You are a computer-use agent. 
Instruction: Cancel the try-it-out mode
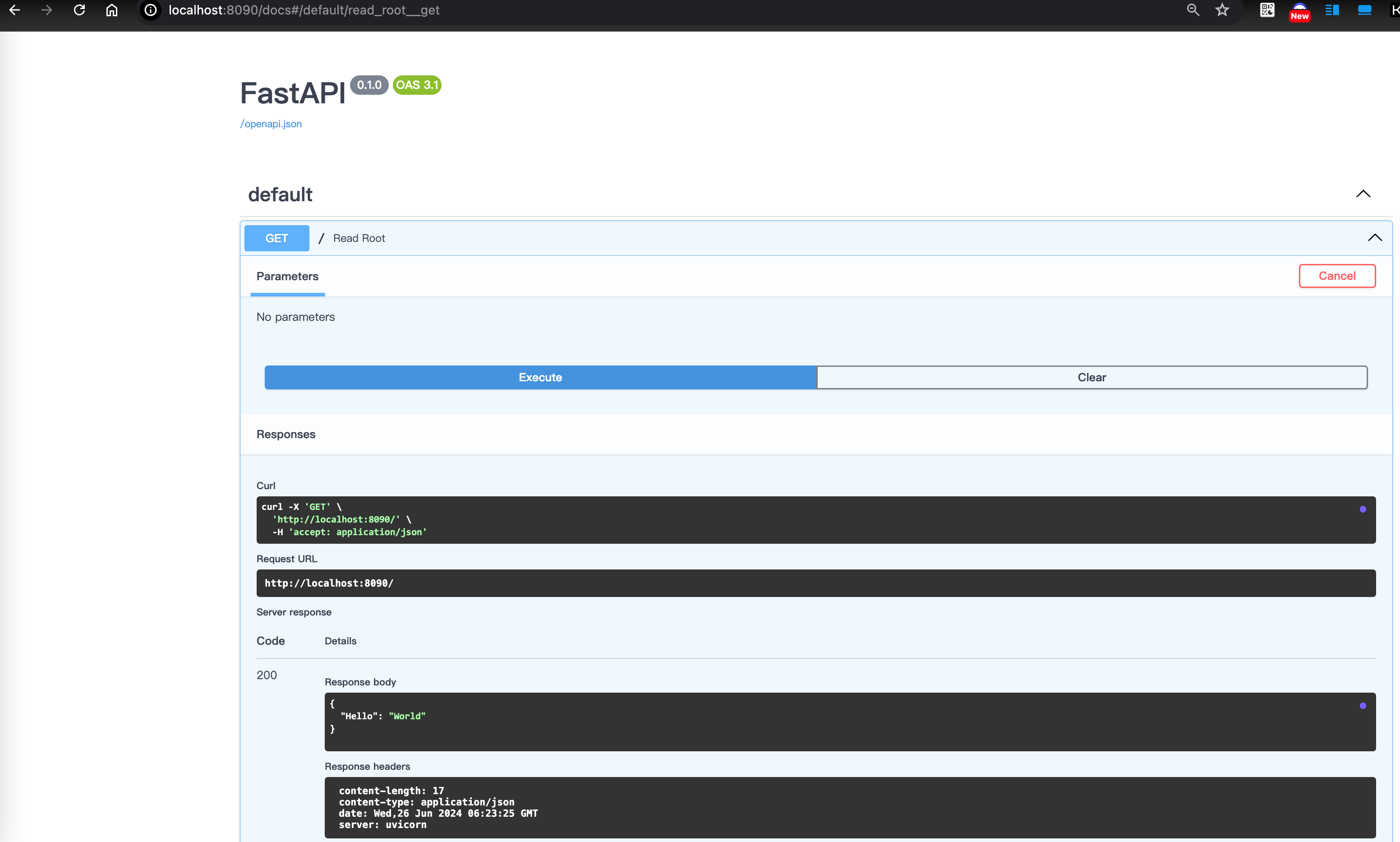(1336, 276)
